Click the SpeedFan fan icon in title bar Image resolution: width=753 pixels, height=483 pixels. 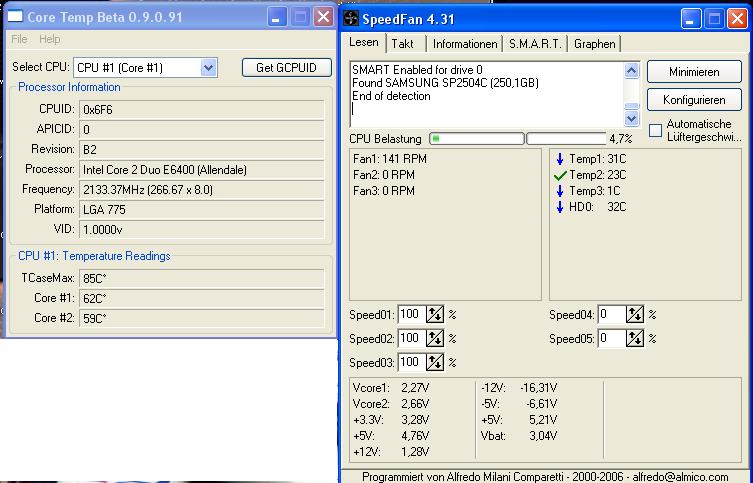(x=351, y=19)
